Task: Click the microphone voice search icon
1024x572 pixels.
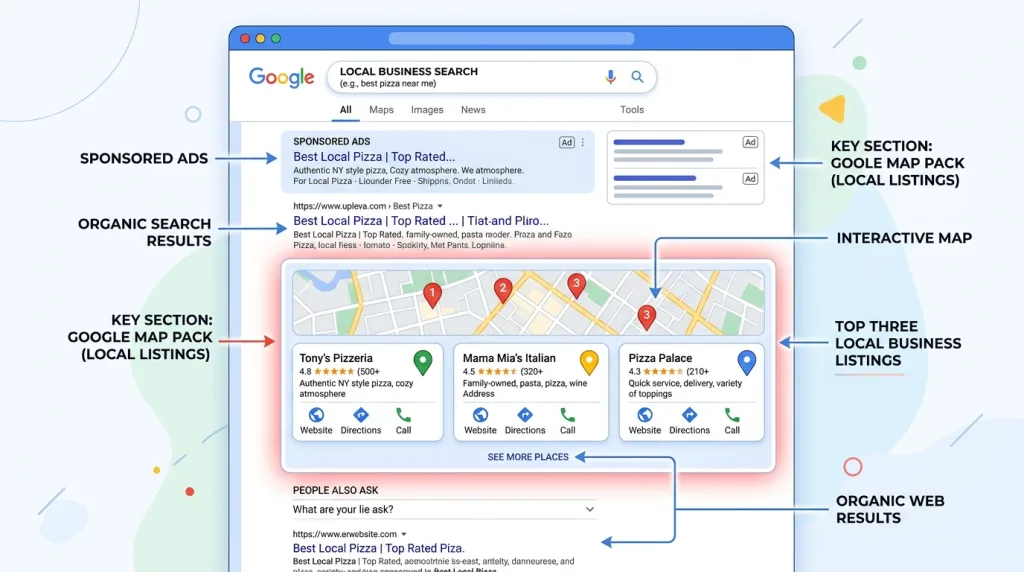Action: [x=610, y=77]
